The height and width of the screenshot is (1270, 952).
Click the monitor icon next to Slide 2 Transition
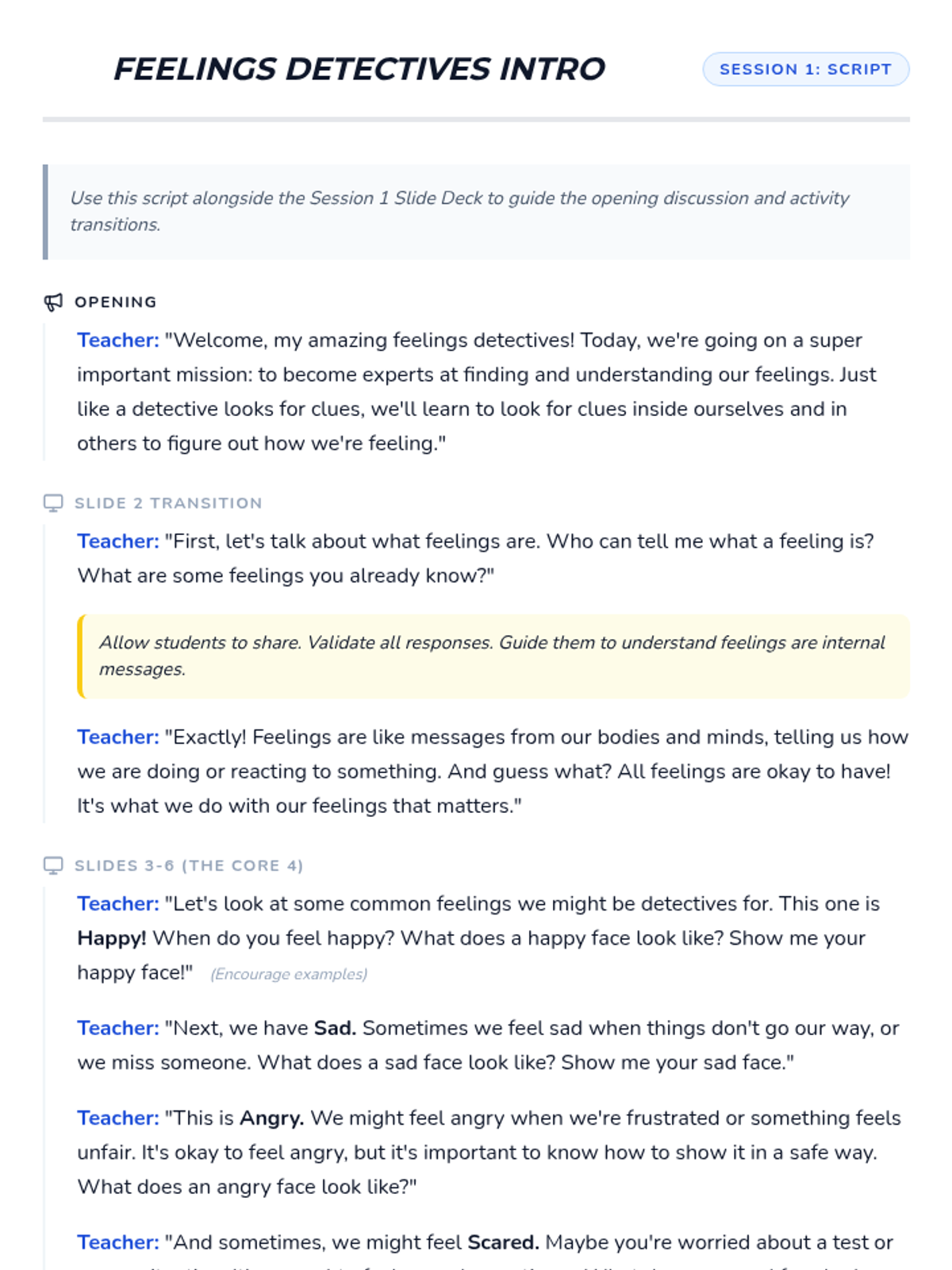pos(53,503)
